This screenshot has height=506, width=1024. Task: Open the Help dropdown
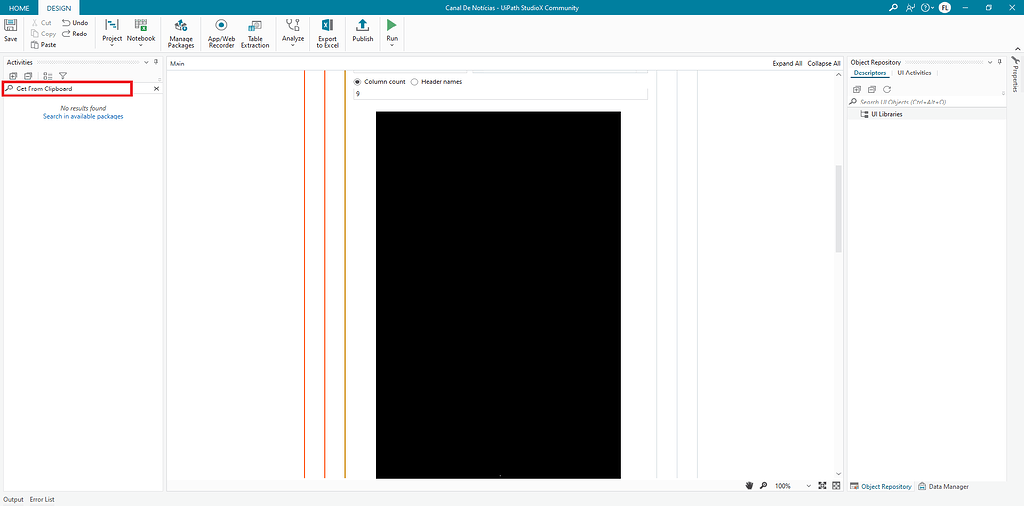click(x=927, y=8)
